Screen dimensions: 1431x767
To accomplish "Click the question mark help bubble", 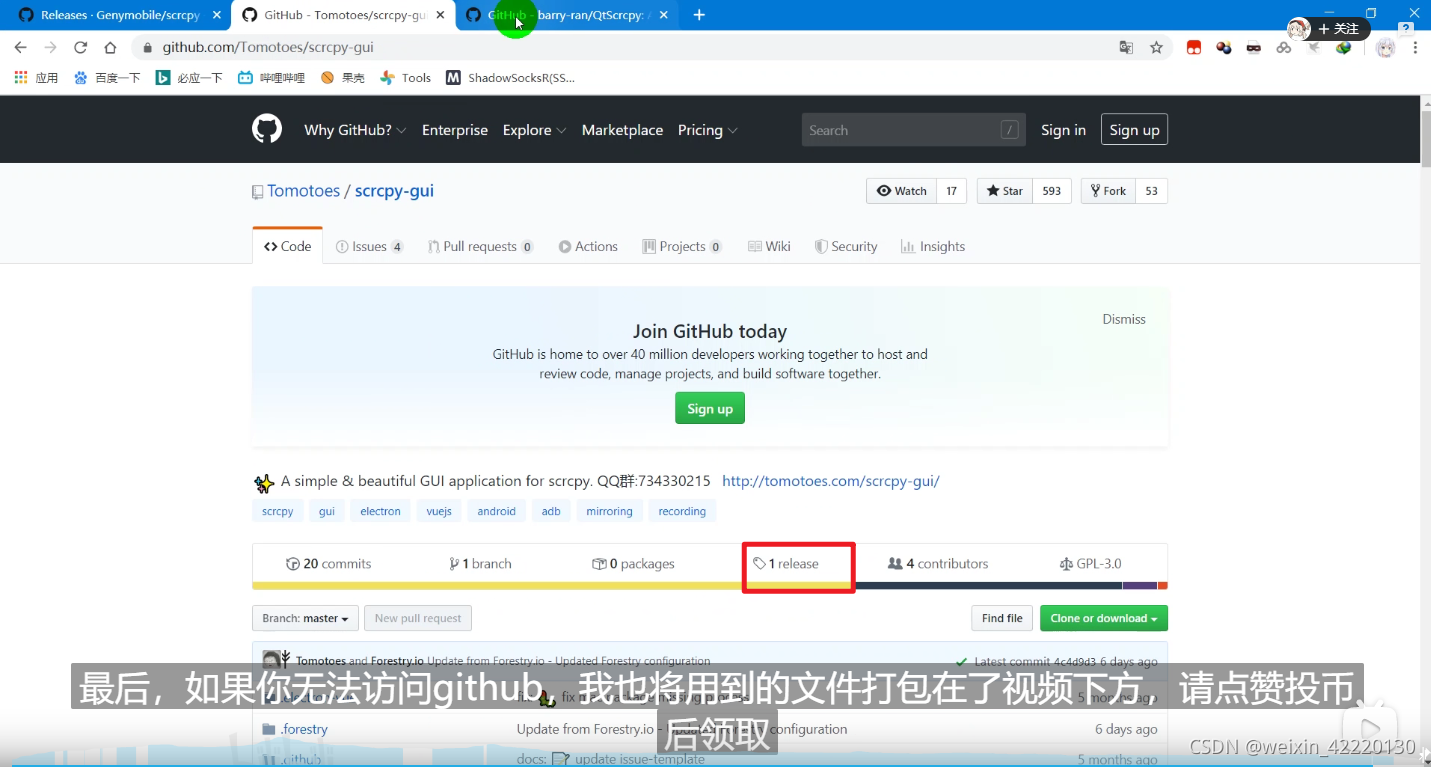I will pyautogui.click(x=1406, y=28).
